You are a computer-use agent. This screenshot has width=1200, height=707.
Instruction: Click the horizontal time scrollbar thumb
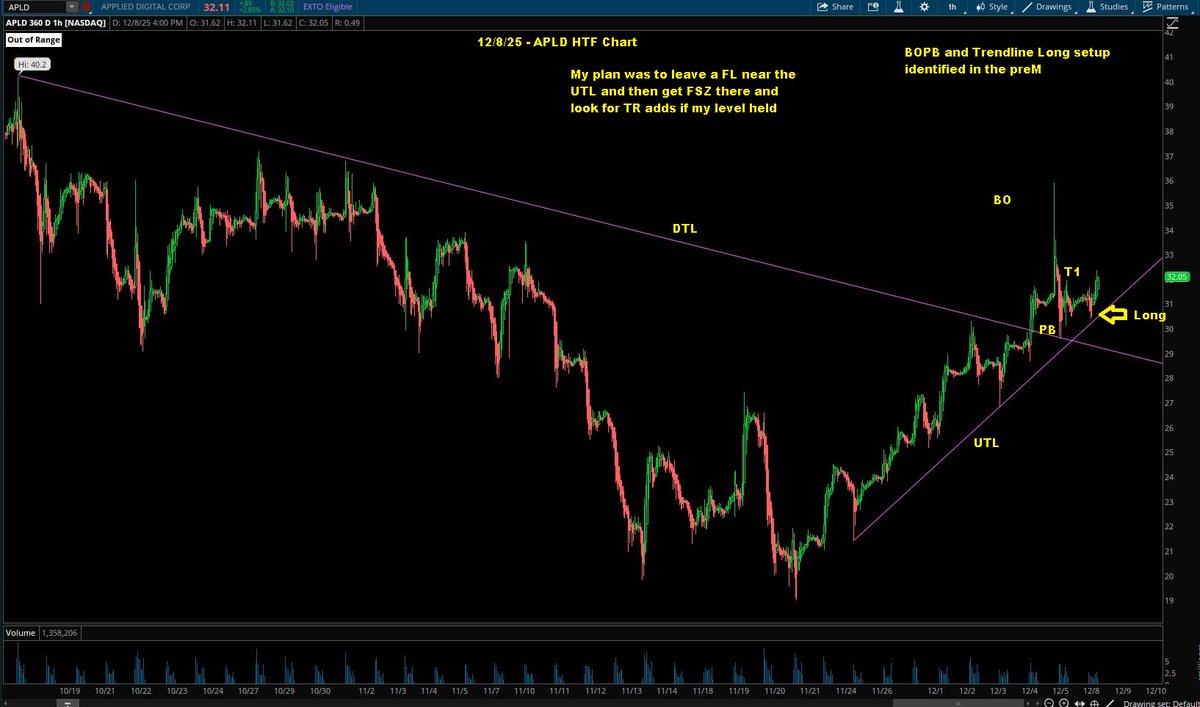(958, 703)
